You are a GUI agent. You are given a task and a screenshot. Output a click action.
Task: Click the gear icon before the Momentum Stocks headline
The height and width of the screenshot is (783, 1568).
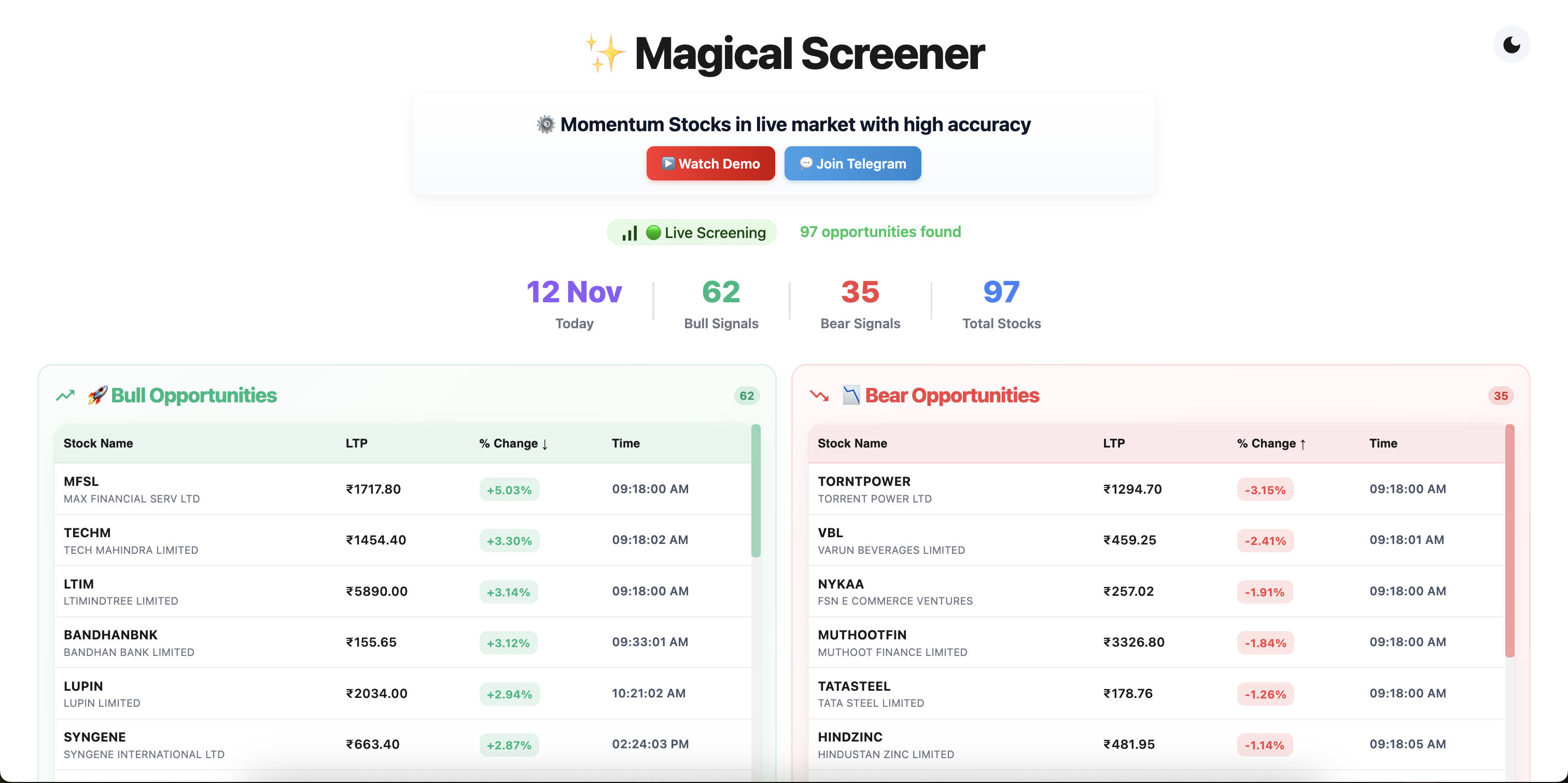pos(545,123)
